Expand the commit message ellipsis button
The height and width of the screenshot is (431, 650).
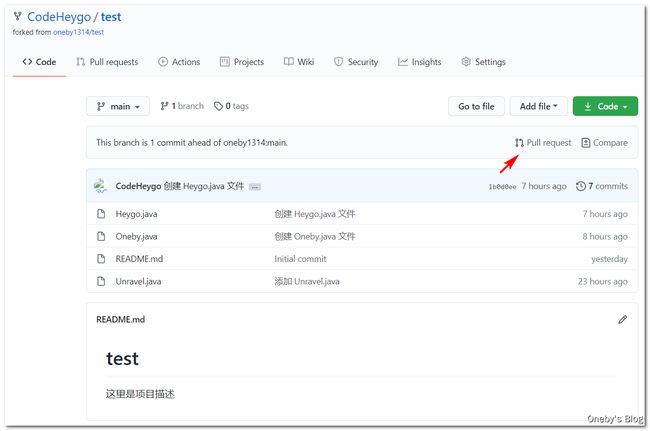click(x=255, y=187)
